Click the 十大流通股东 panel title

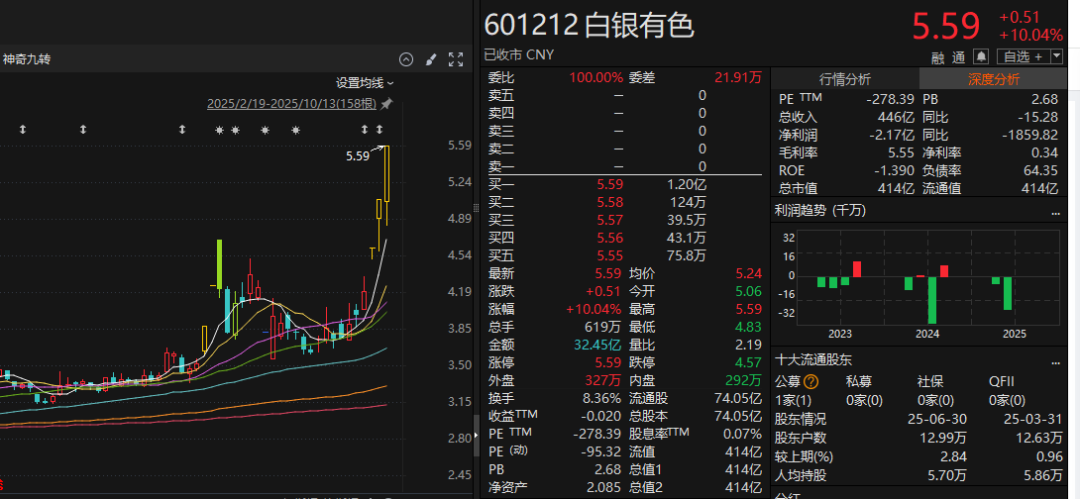click(x=813, y=361)
